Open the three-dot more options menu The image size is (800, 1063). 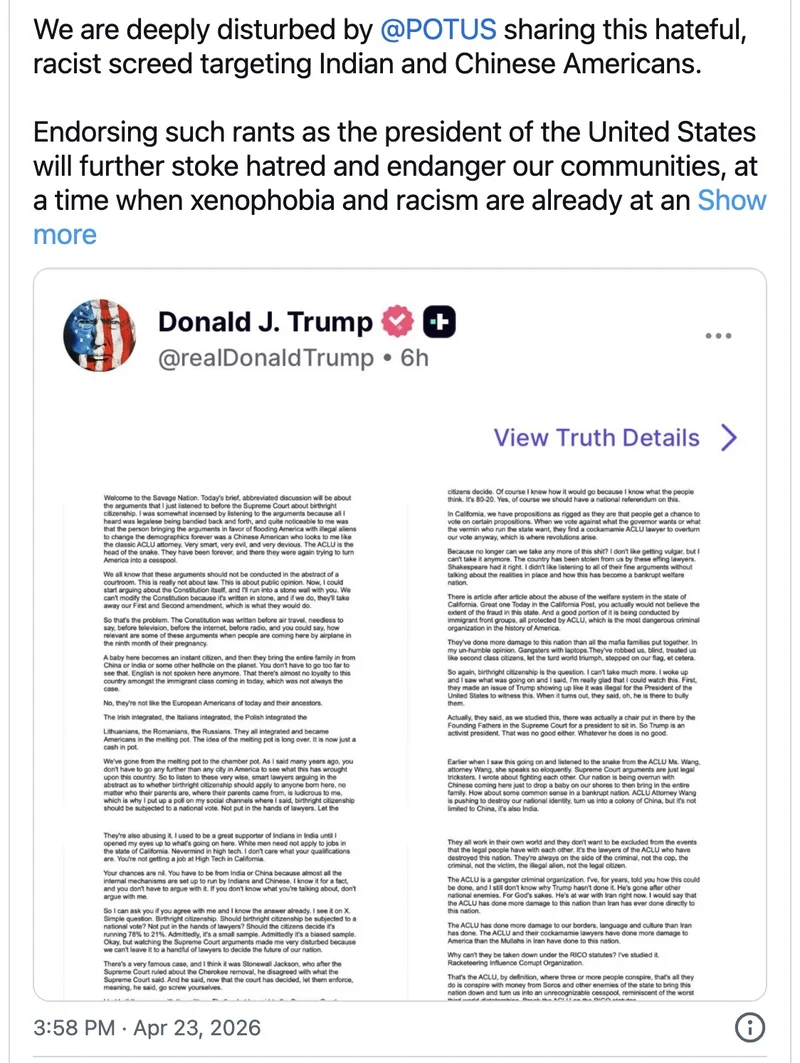coord(718,336)
